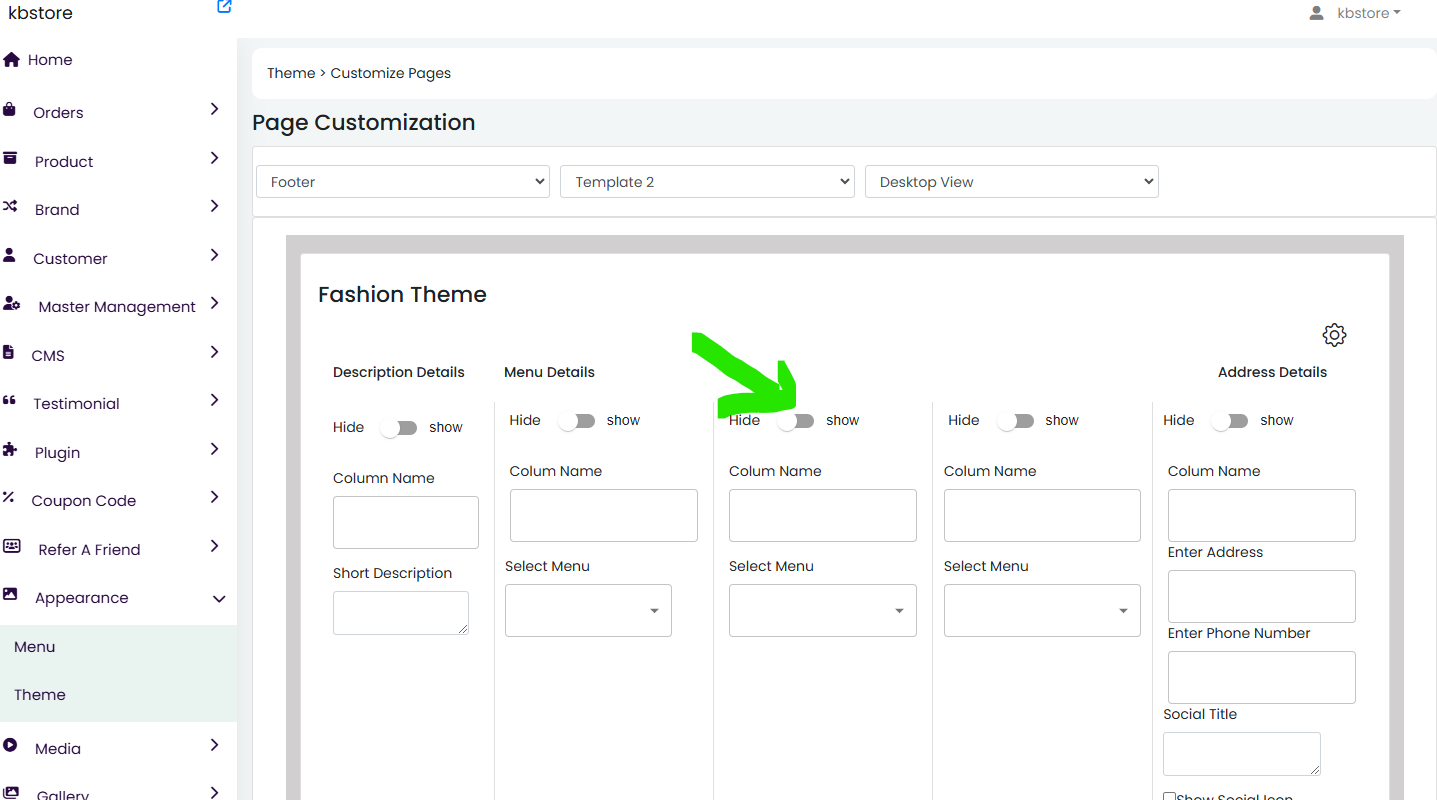Click the Product box icon

tap(11, 158)
